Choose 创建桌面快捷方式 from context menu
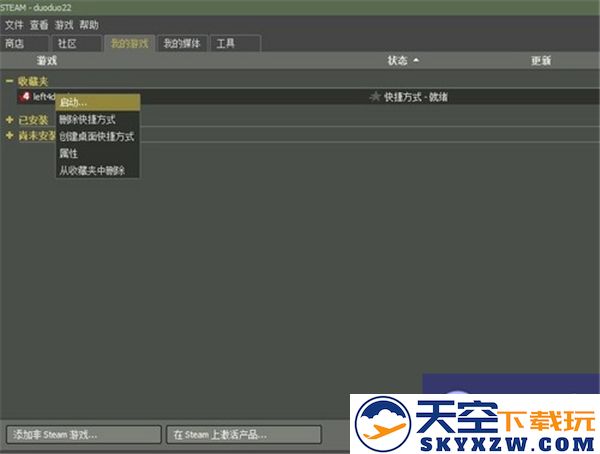This screenshot has width=600, height=454. pyautogui.click(x=98, y=136)
